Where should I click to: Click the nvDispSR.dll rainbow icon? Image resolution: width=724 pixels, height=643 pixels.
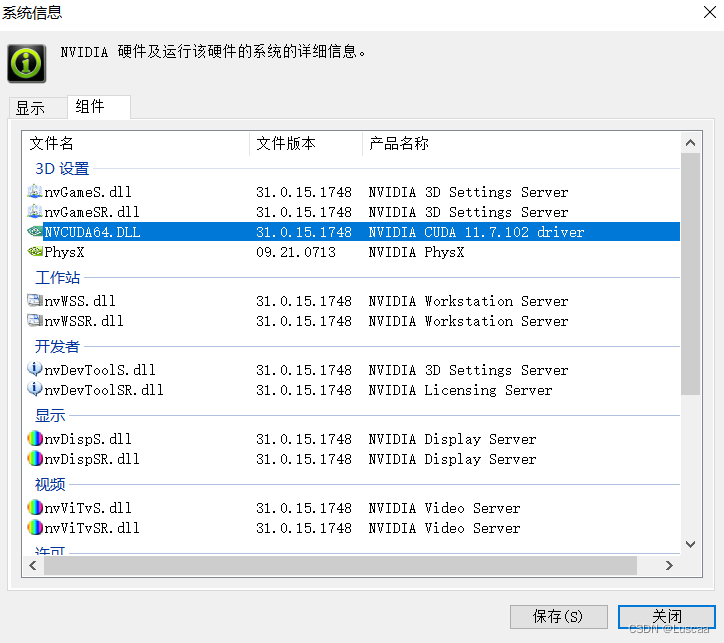[35, 459]
